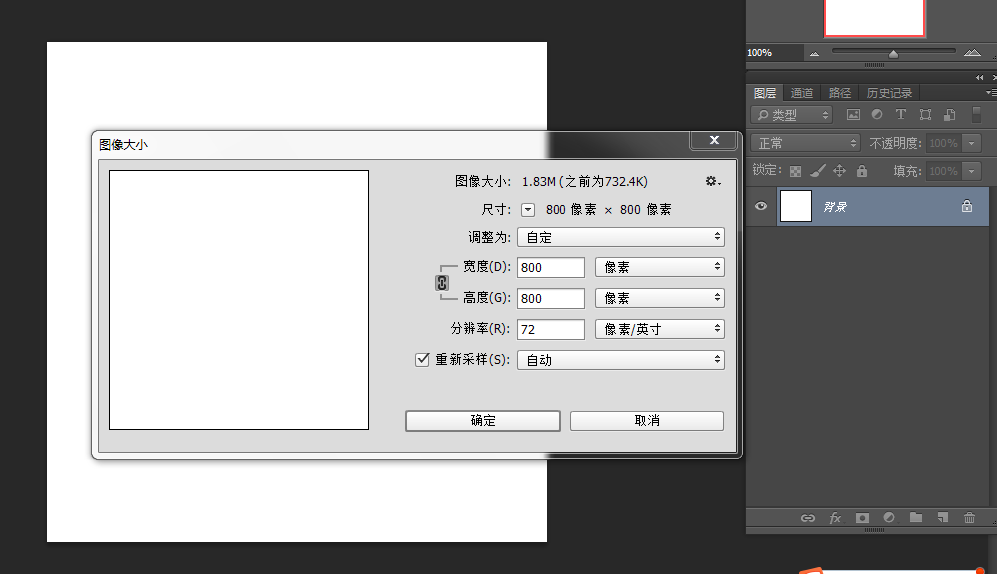Switch to the 图层 tab
The width and height of the screenshot is (997, 574).
click(x=765, y=93)
